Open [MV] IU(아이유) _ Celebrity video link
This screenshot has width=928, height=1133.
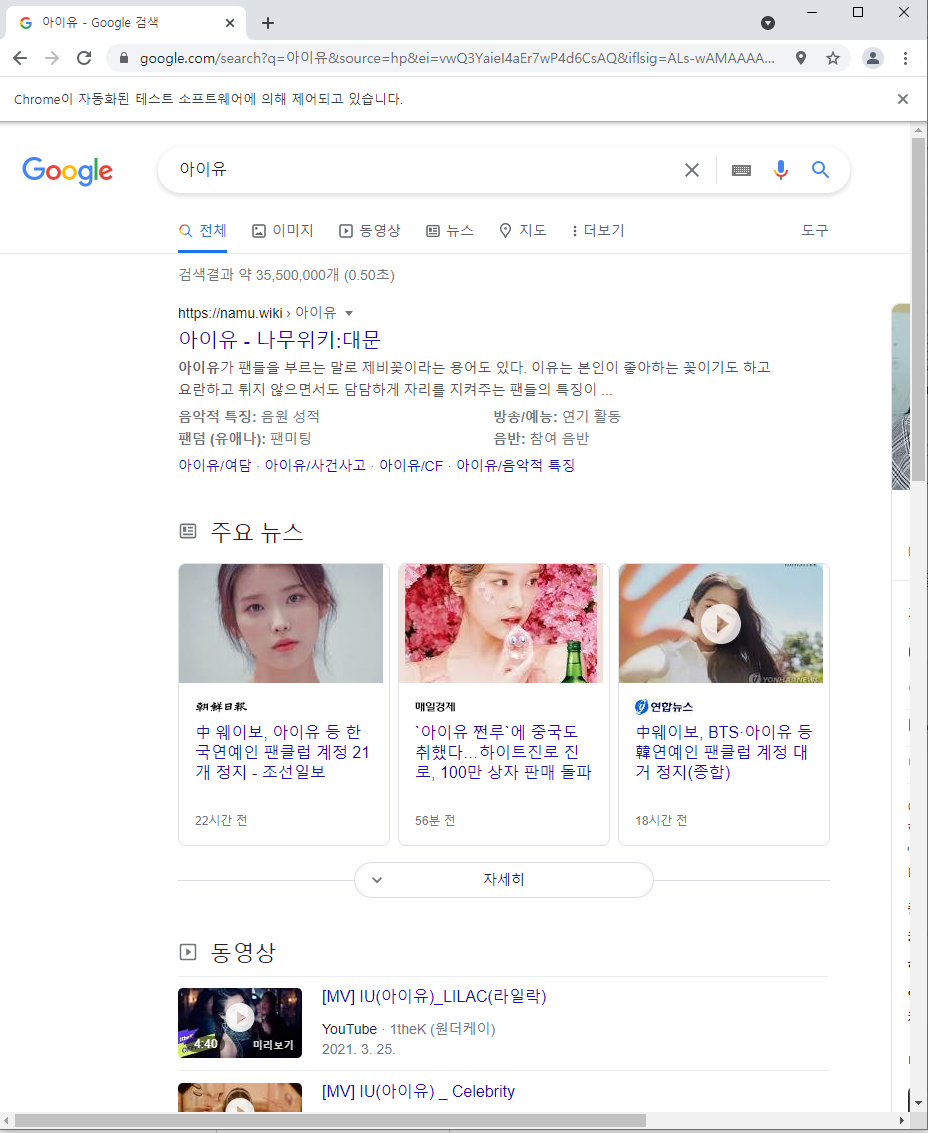[418, 1091]
